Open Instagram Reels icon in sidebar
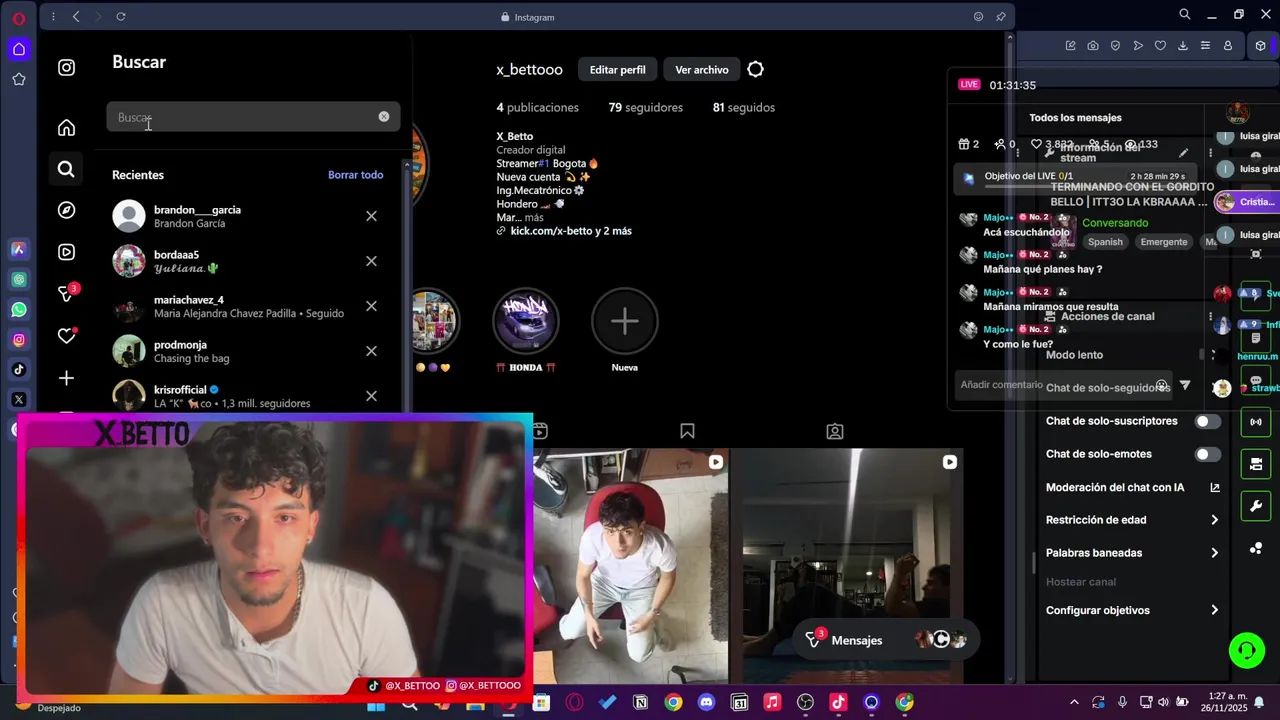 [66, 252]
